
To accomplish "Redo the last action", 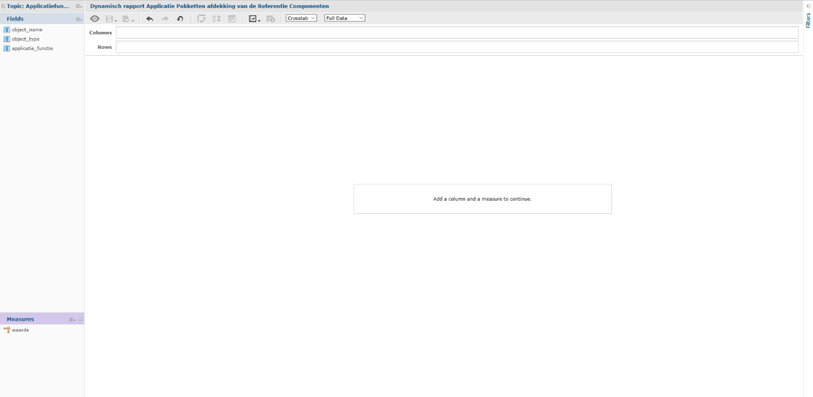I will coord(165,19).
